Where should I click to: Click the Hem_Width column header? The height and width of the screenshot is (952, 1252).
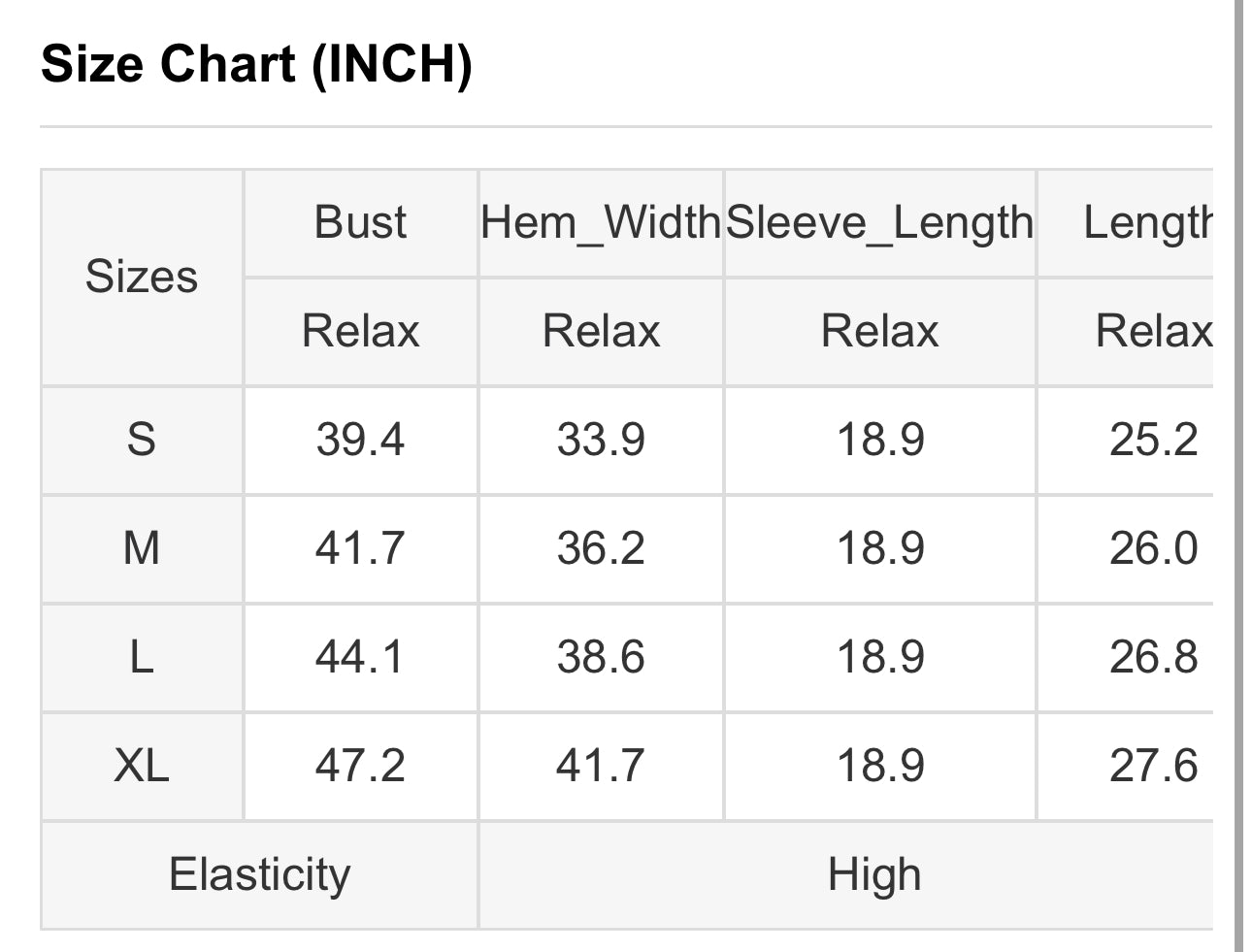[601, 222]
